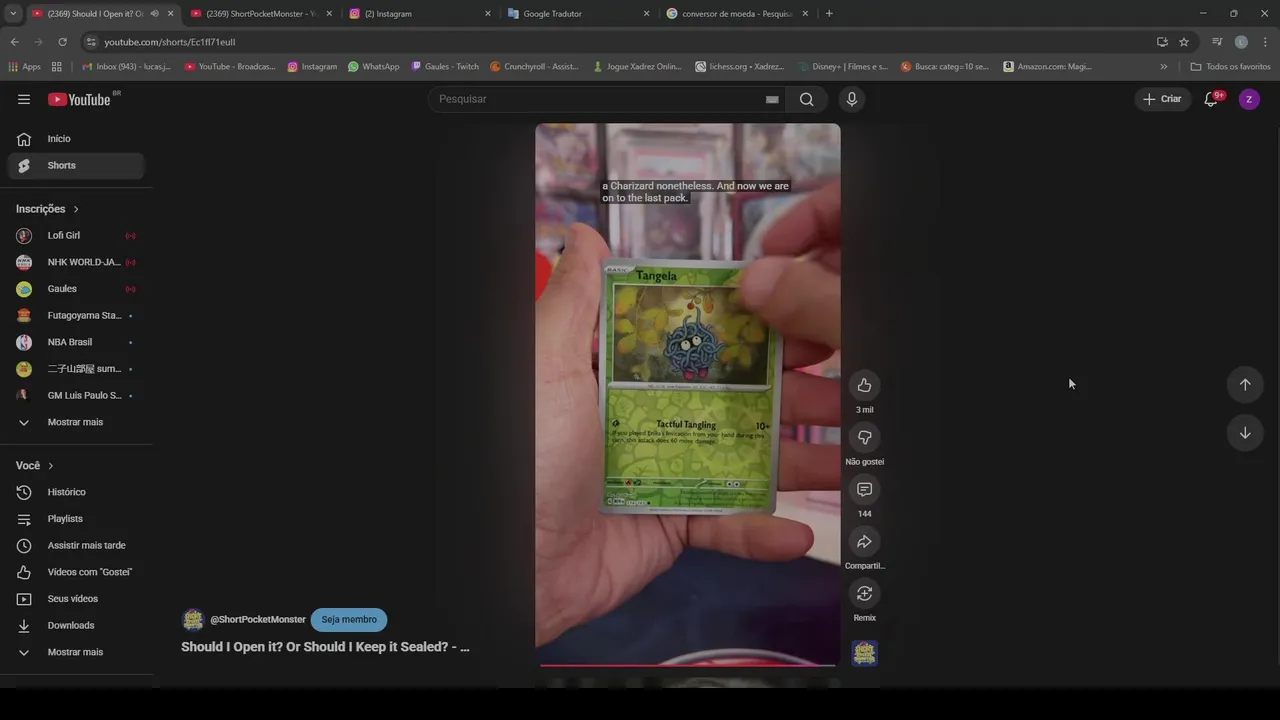Open the ShortPocketMonster channel avatar

click(x=193, y=619)
